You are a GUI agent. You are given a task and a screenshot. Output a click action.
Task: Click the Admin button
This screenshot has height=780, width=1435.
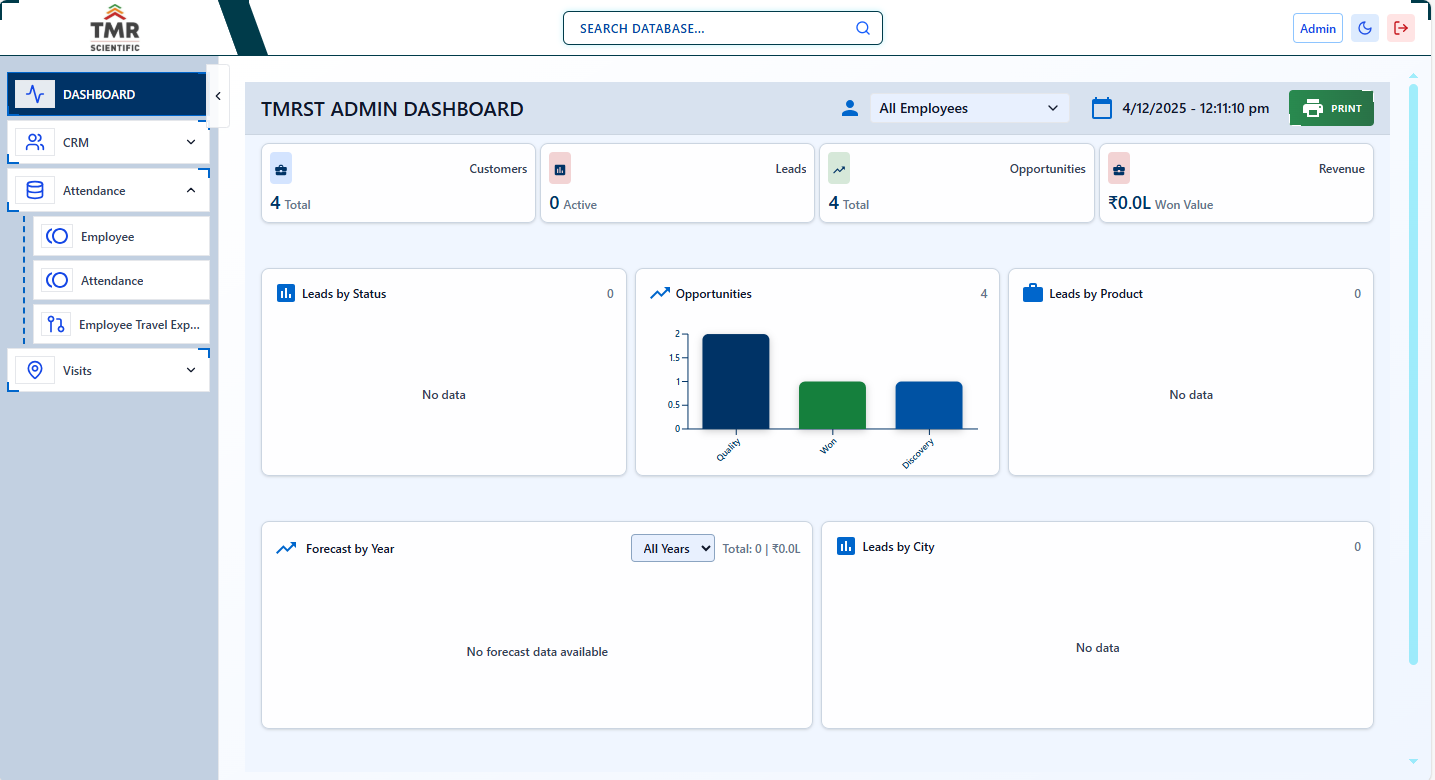[x=1317, y=28]
